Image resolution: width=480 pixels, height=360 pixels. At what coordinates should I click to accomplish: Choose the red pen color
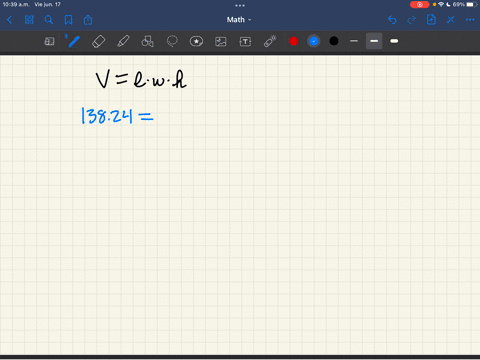(294, 41)
